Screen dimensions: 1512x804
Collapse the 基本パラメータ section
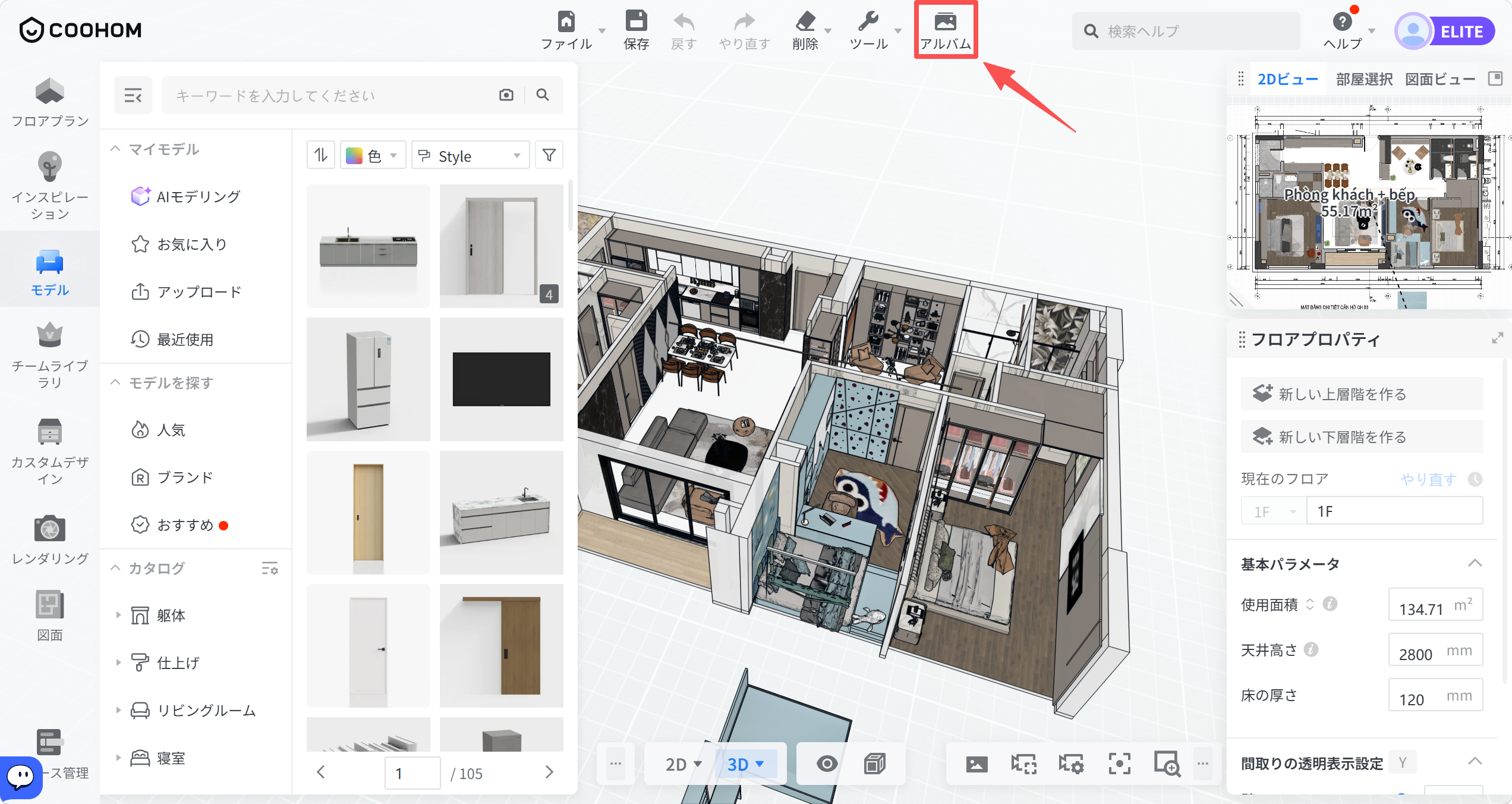tap(1475, 563)
